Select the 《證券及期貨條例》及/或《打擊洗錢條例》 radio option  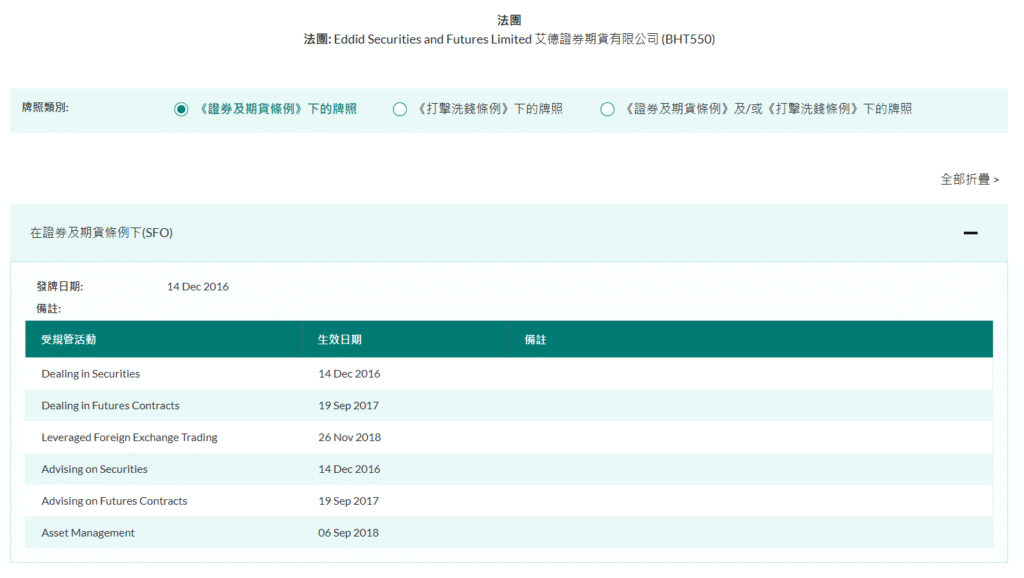(x=607, y=109)
